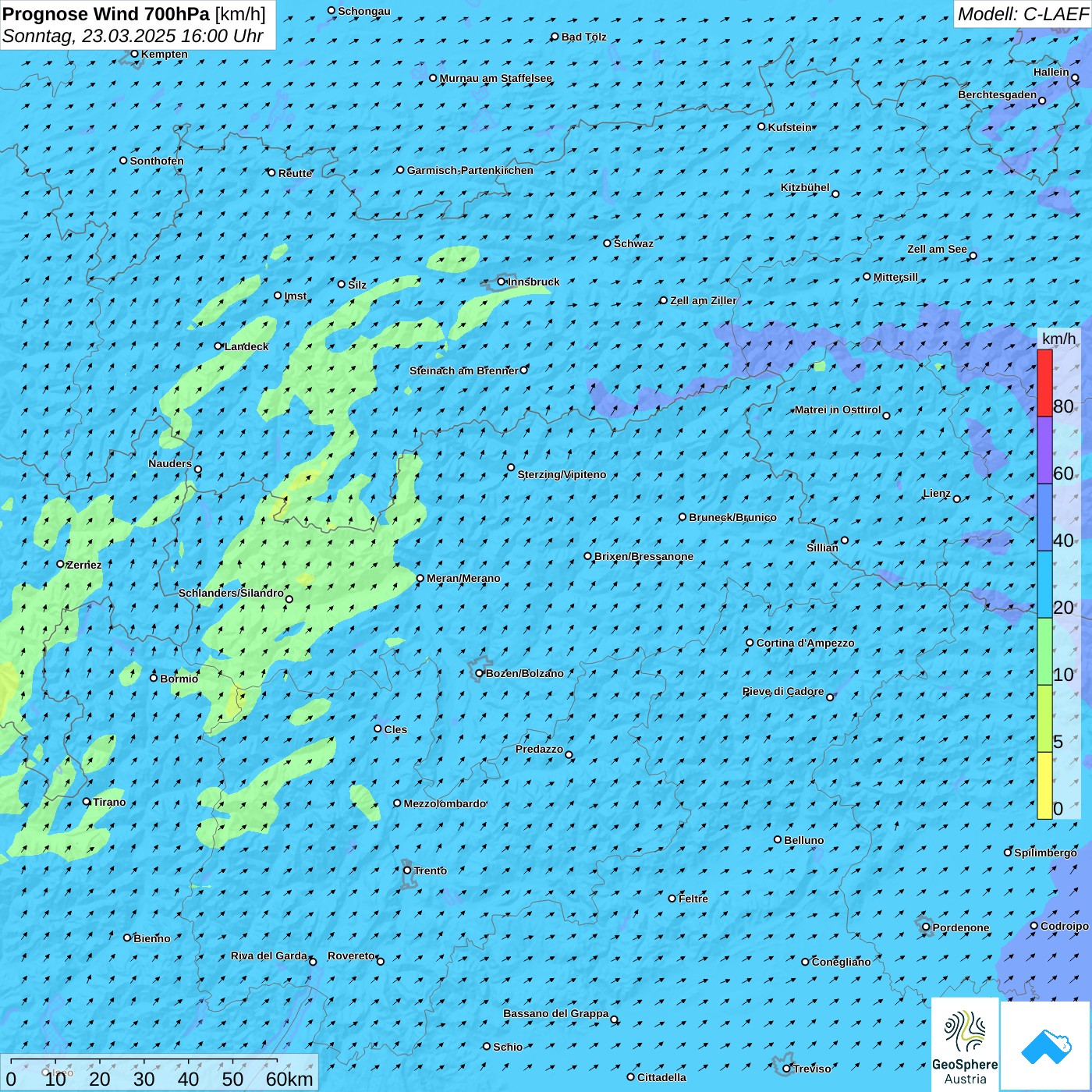Click the 'Murnau am Staffelsee' label
The width and height of the screenshot is (1092, 1092).
[496, 78]
